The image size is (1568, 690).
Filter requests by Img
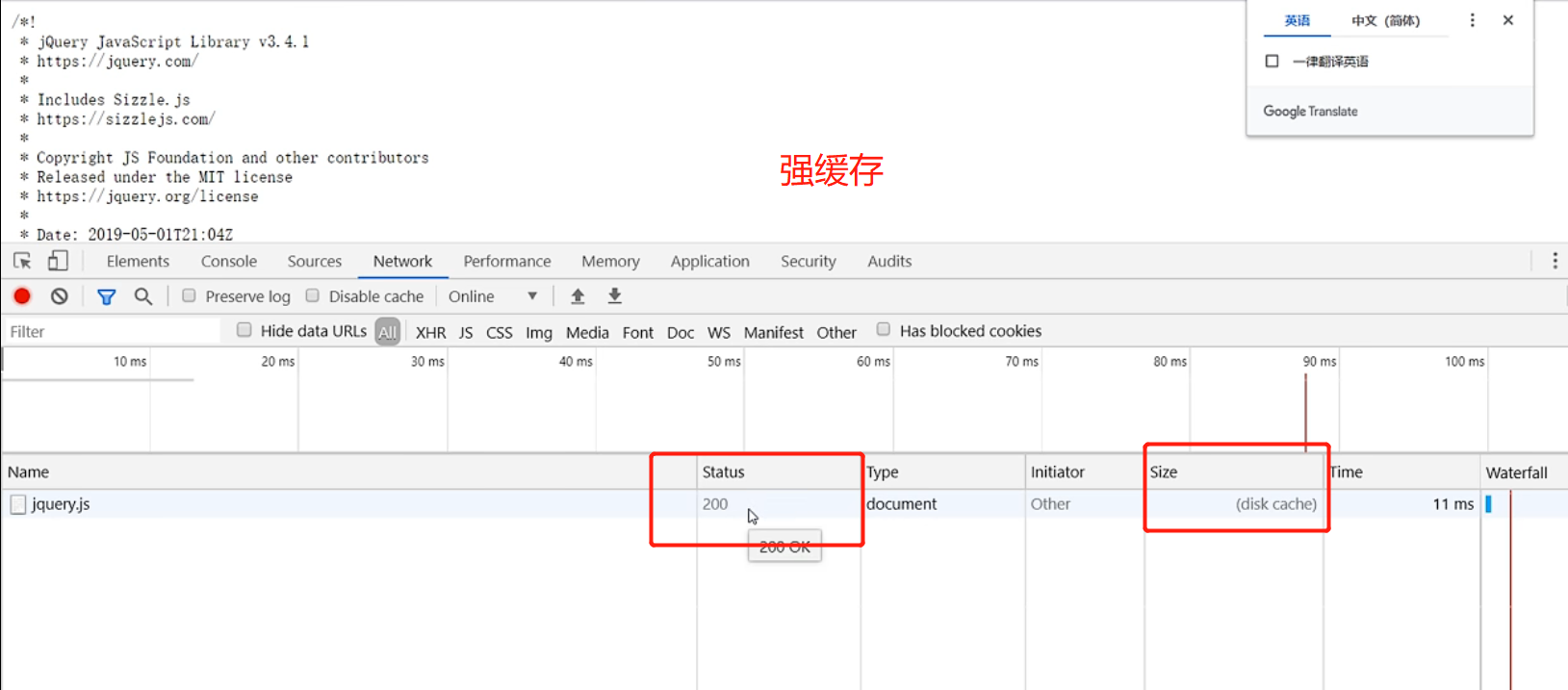coord(539,332)
